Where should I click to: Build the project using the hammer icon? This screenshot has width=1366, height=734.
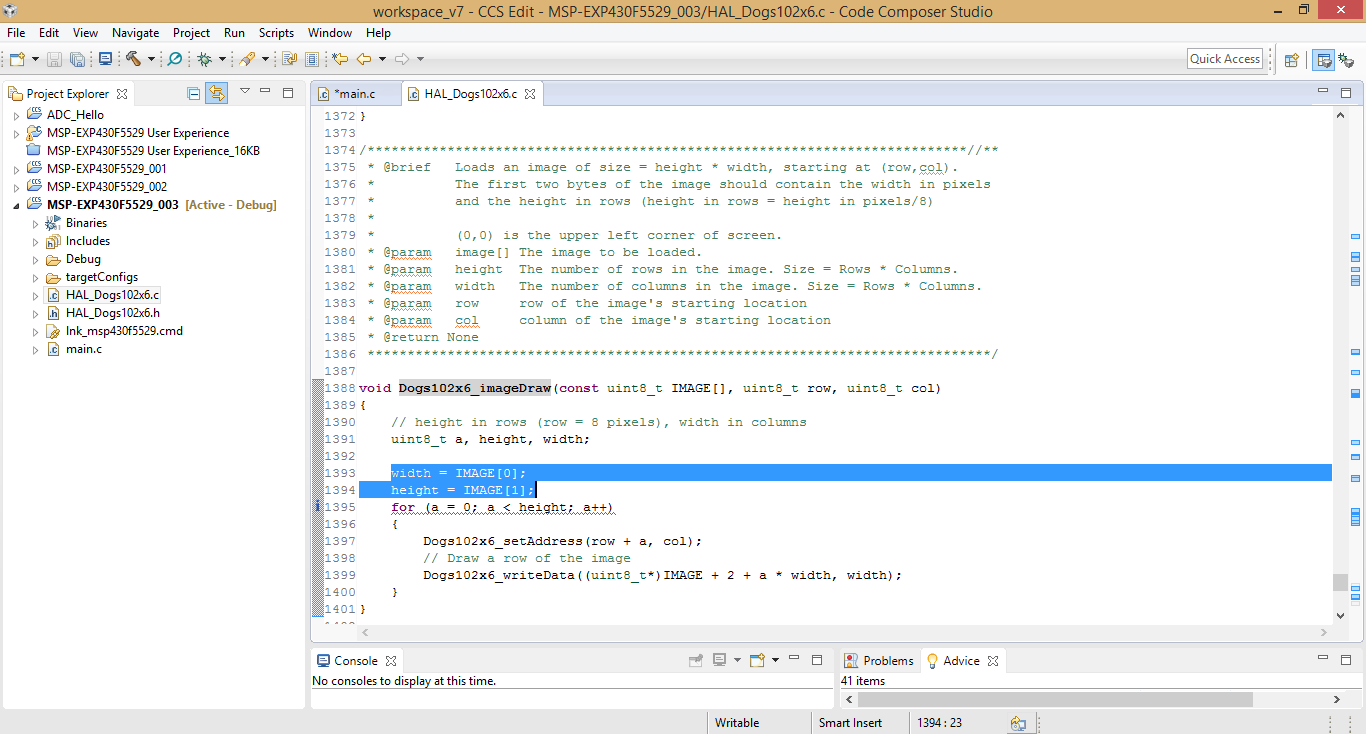tap(135, 58)
